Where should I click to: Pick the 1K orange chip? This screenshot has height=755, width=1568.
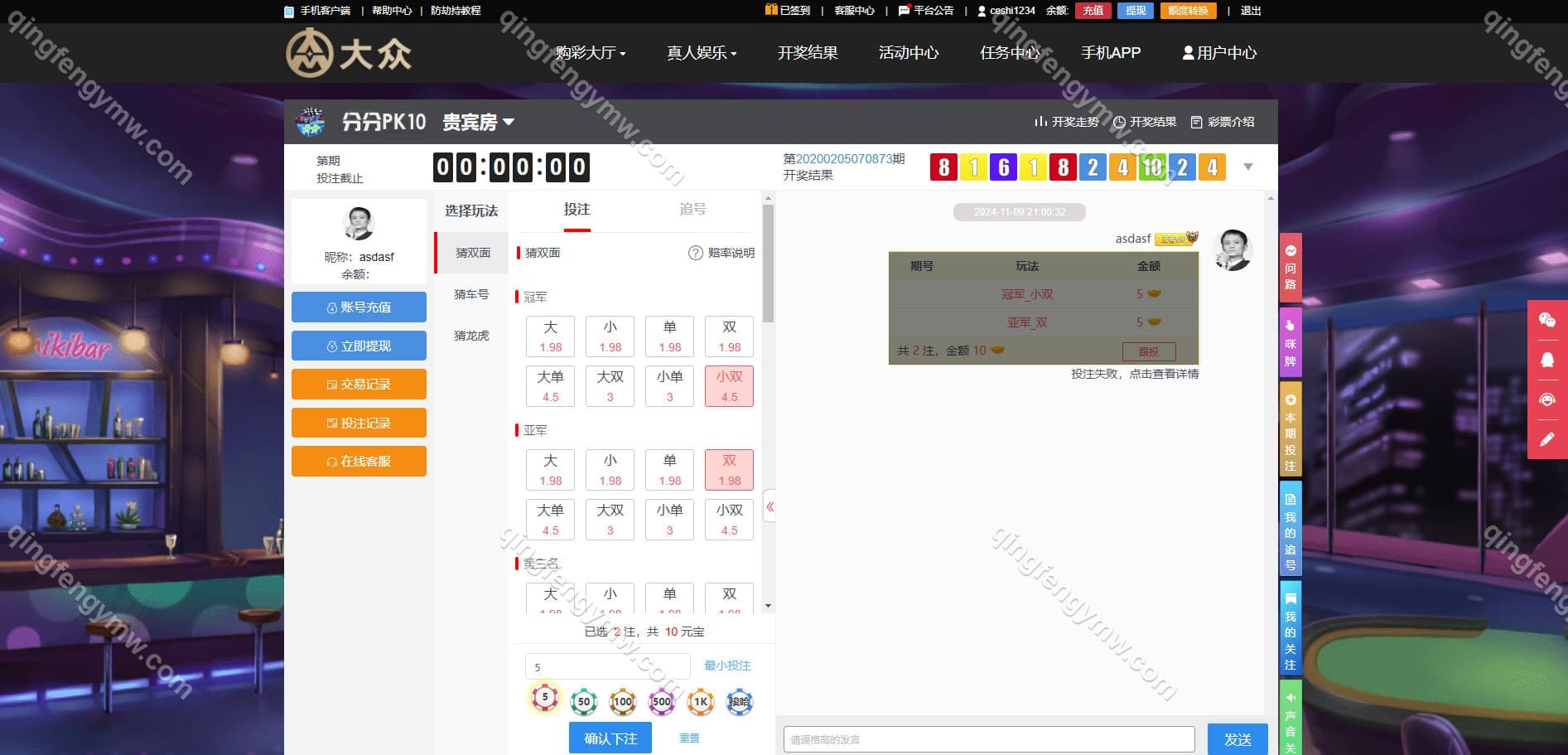(700, 702)
